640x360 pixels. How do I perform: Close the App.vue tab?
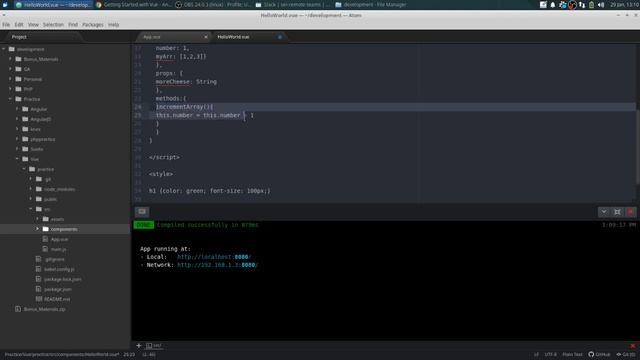206,37
